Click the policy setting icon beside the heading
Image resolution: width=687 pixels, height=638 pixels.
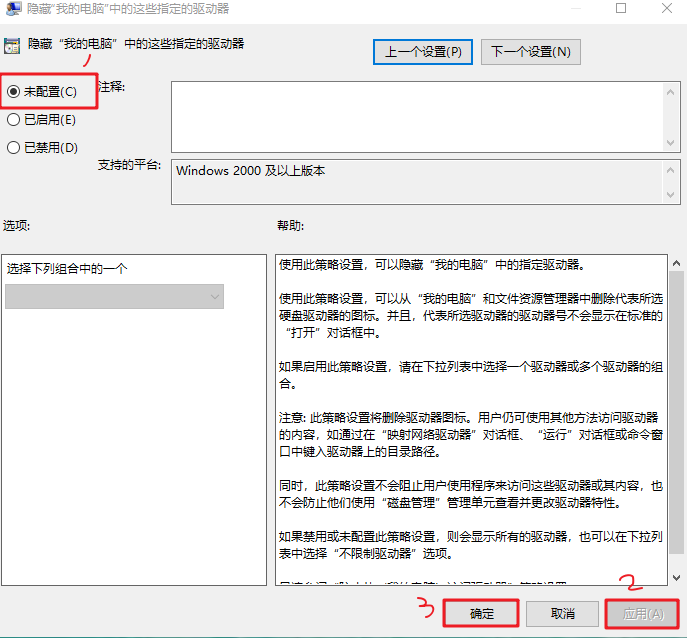click(x=12, y=45)
